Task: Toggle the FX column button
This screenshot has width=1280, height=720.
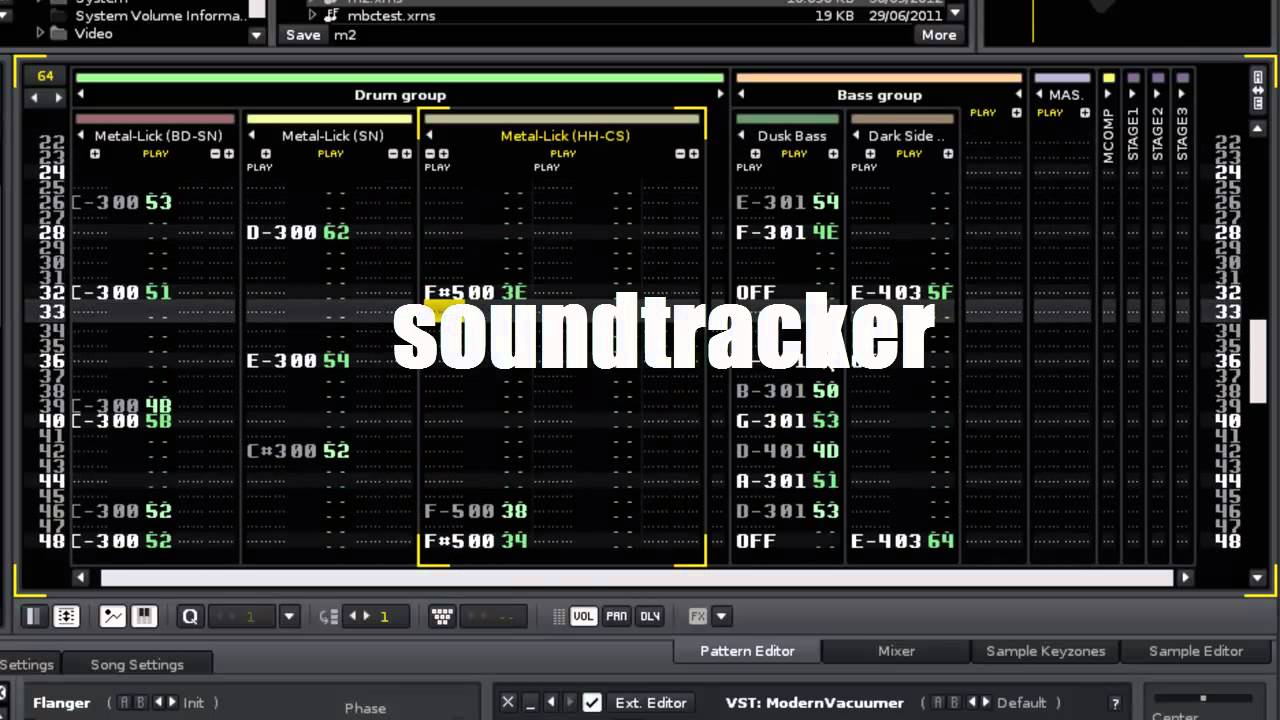Action: (x=698, y=616)
